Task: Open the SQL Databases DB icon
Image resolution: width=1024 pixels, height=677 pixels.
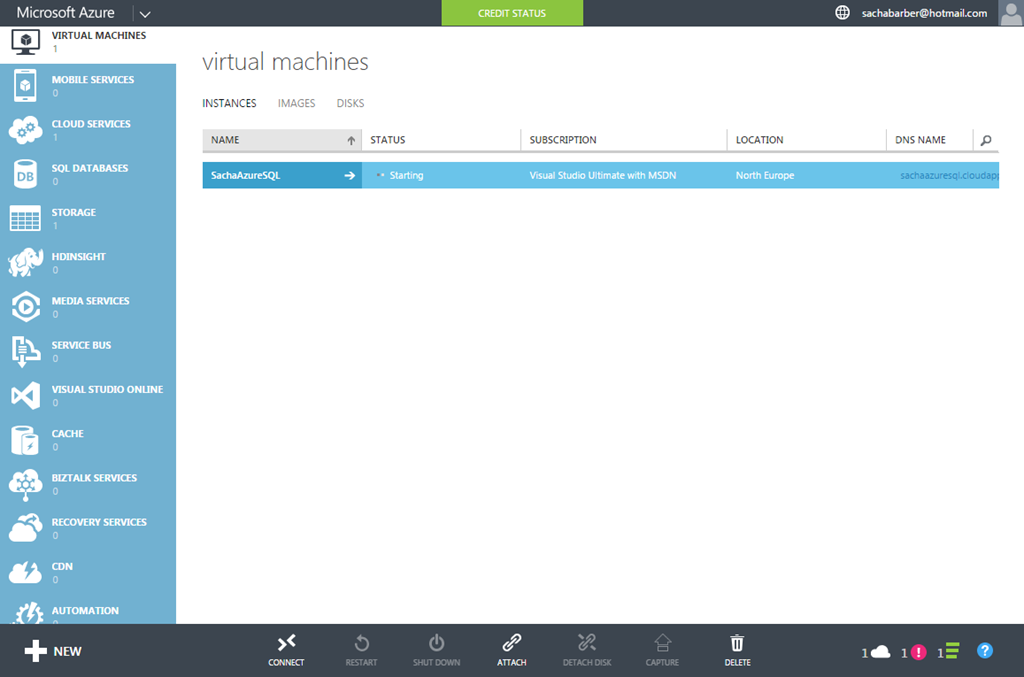Action: pyautogui.click(x=25, y=174)
